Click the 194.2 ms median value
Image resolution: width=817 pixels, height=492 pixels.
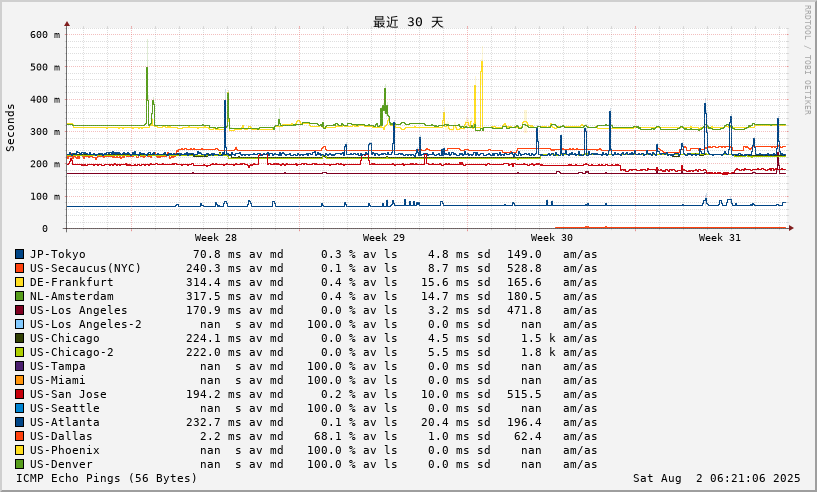(214, 395)
